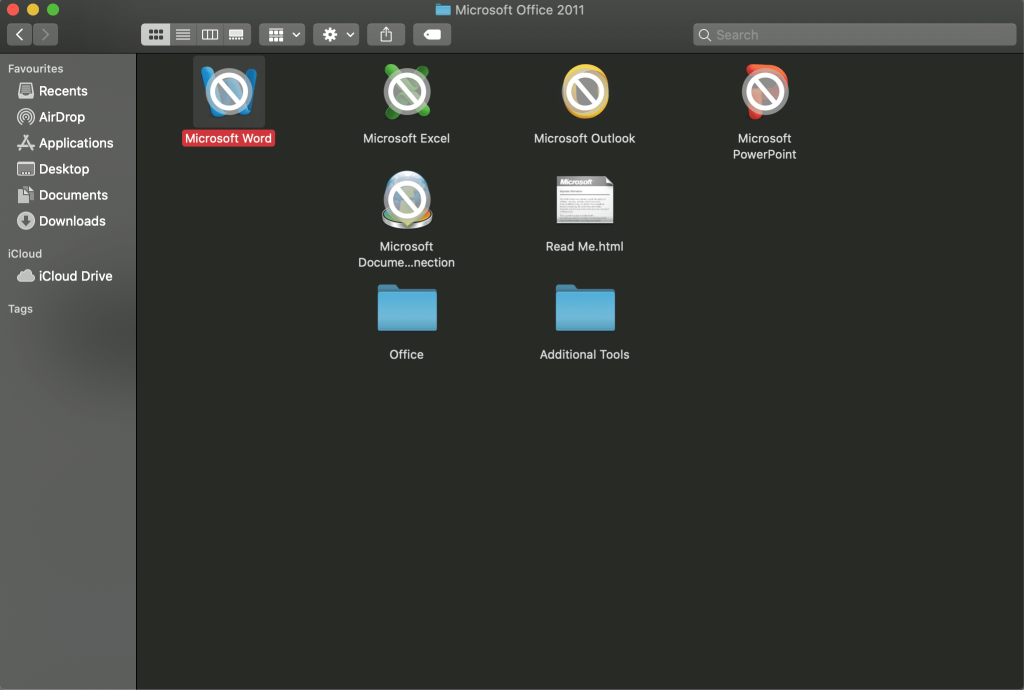Image resolution: width=1024 pixels, height=690 pixels.
Task: Select the Microsoft PowerPoint app icon
Action: pyautogui.click(x=765, y=91)
